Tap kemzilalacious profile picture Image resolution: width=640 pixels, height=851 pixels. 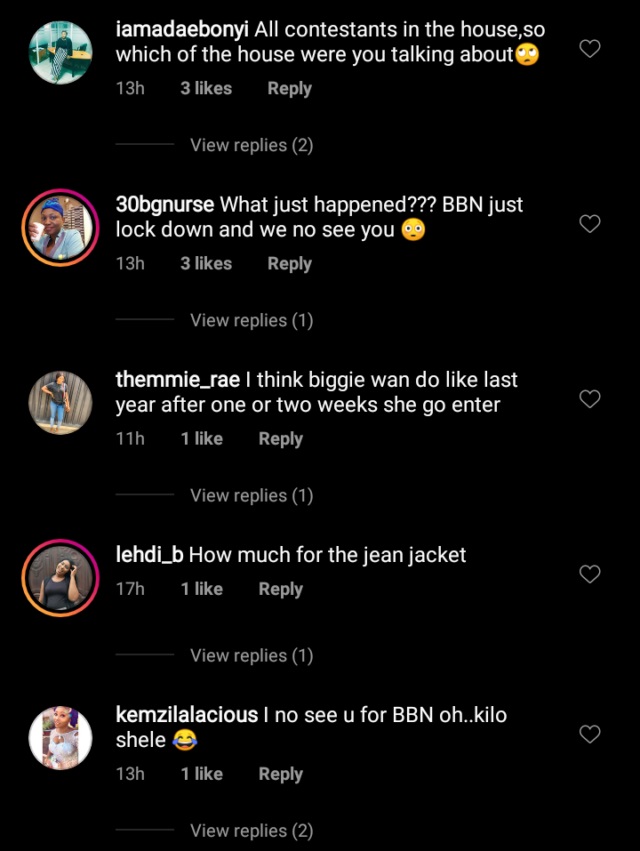coord(59,738)
